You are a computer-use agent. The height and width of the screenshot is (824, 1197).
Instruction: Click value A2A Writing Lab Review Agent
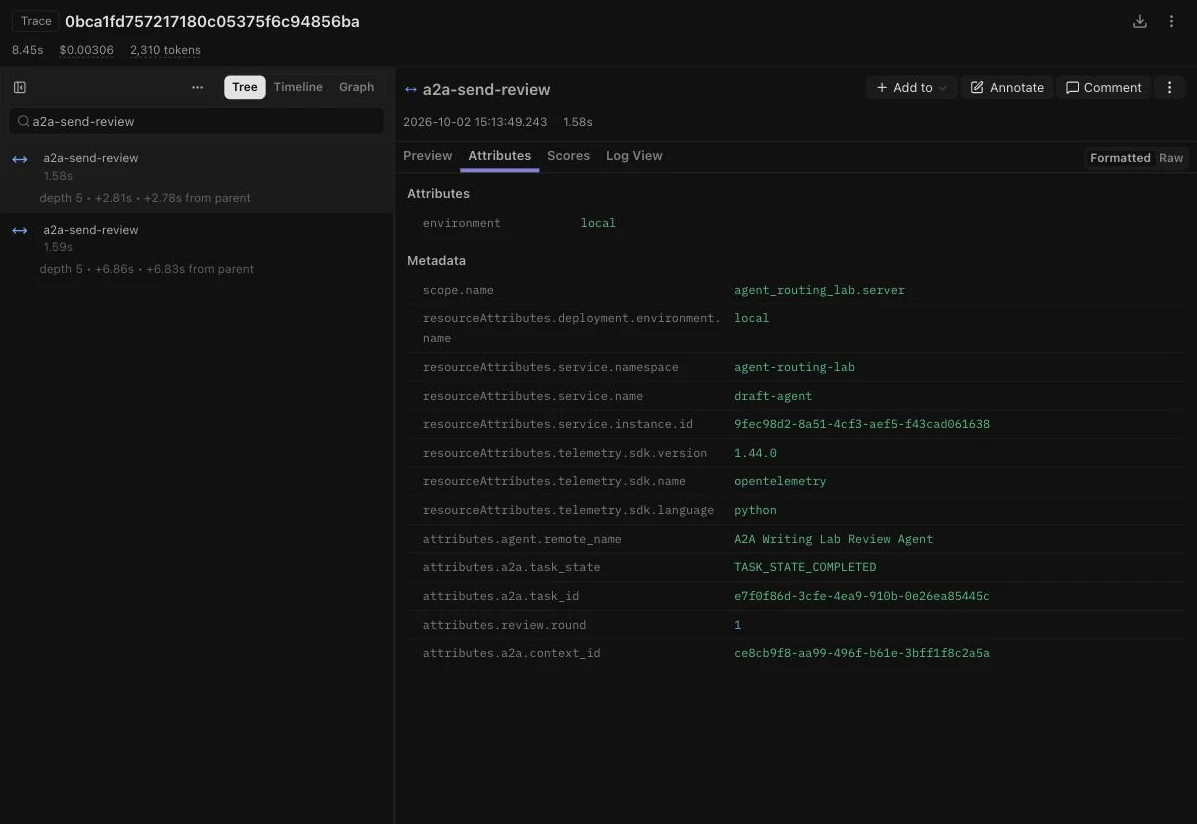pos(833,539)
